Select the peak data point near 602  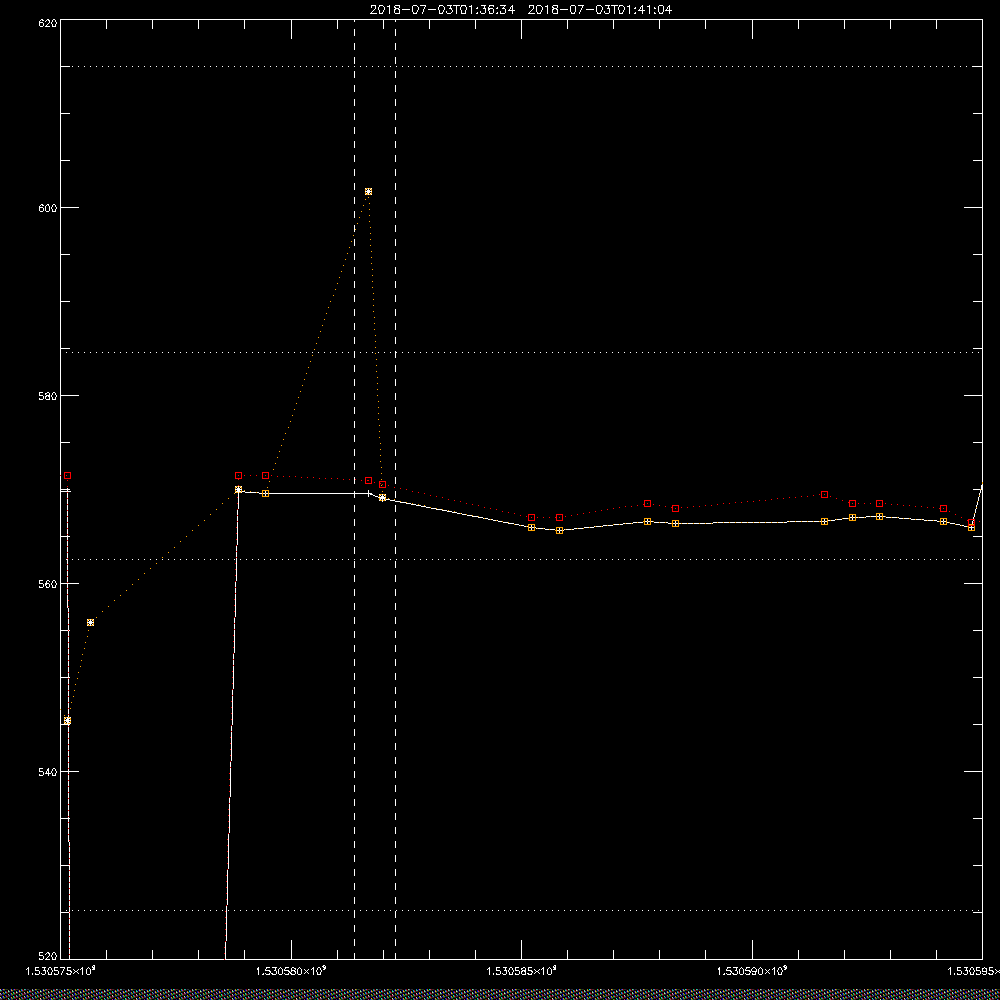click(x=368, y=191)
